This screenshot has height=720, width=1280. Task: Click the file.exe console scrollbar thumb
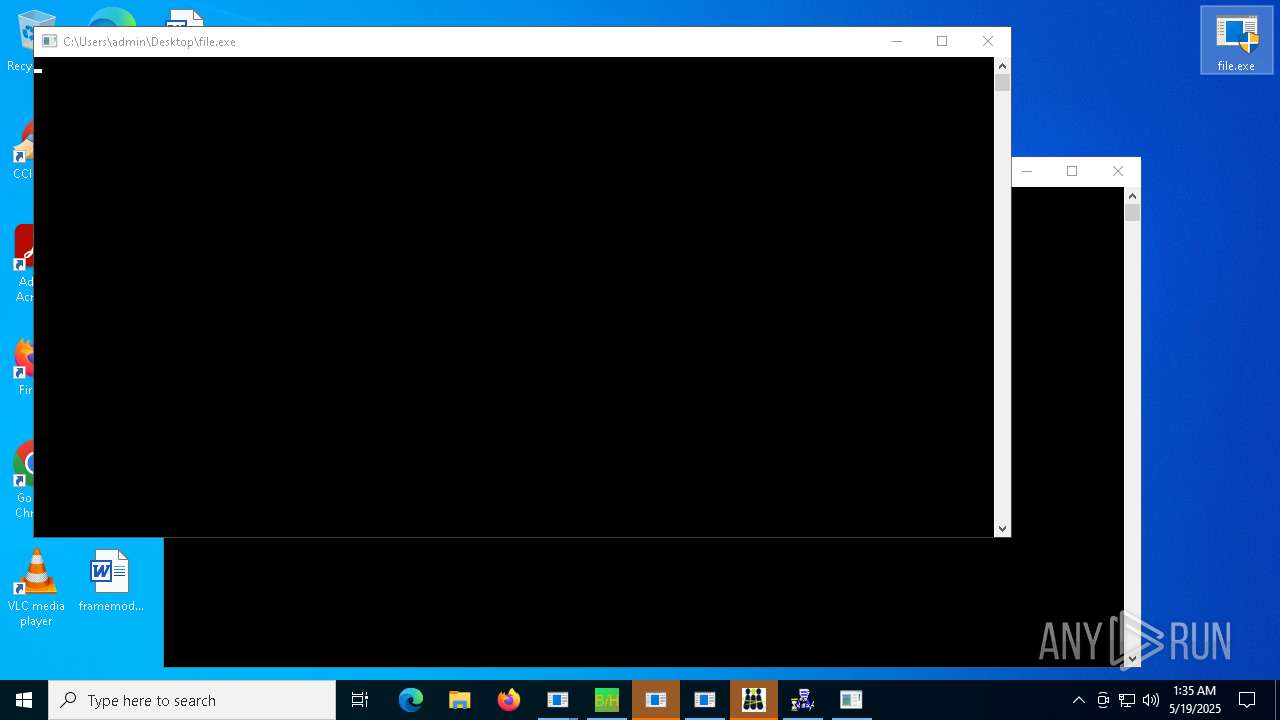click(1003, 83)
